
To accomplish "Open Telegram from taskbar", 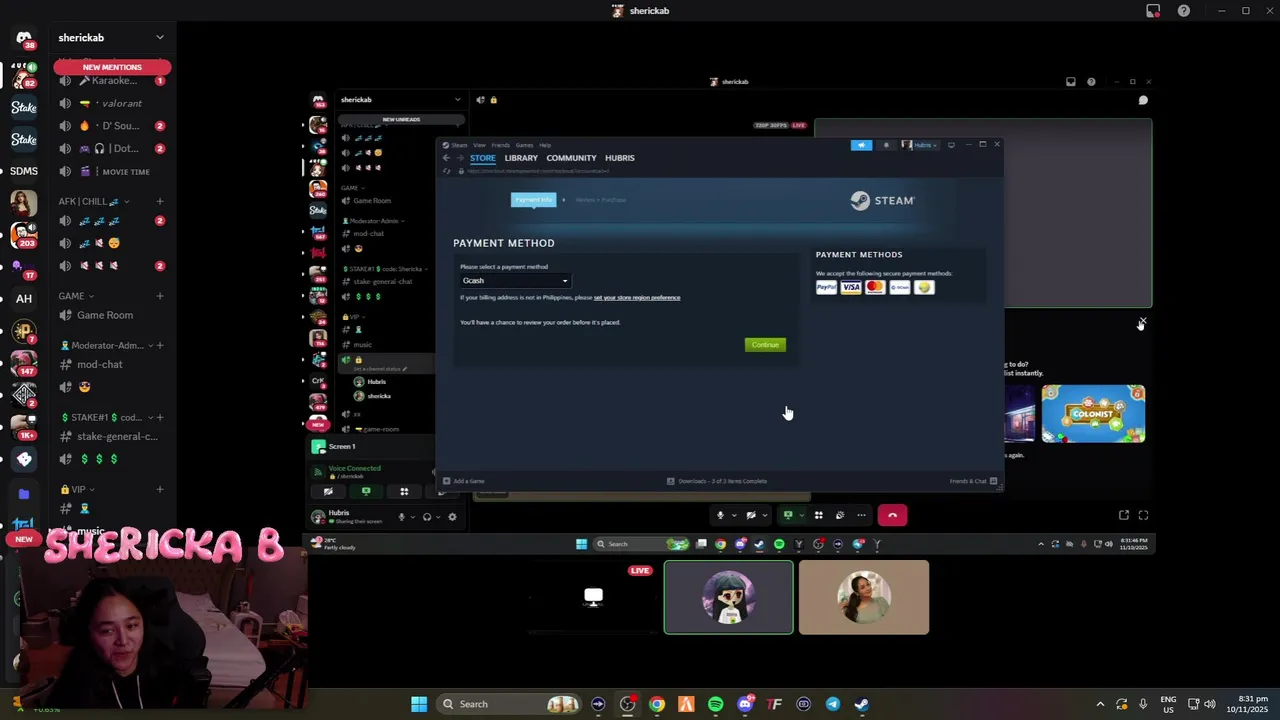I will 833,704.
